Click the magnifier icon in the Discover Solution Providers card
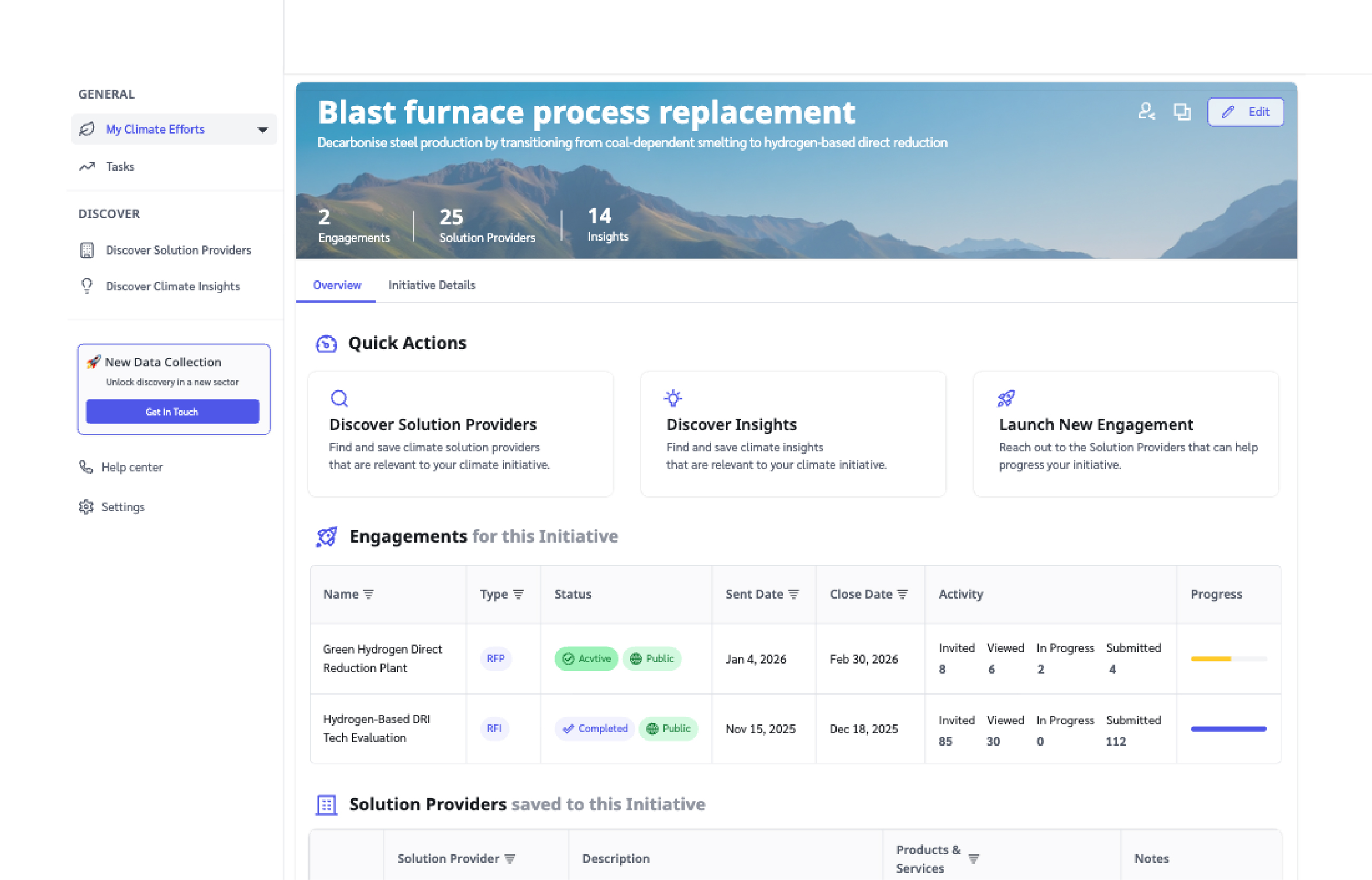The width and height of the screenshot is (1372, 880). coord(339,398)
